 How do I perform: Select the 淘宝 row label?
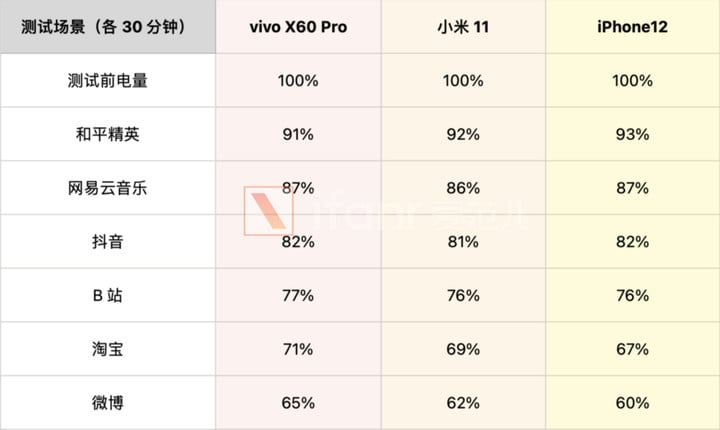coord(107,349)
